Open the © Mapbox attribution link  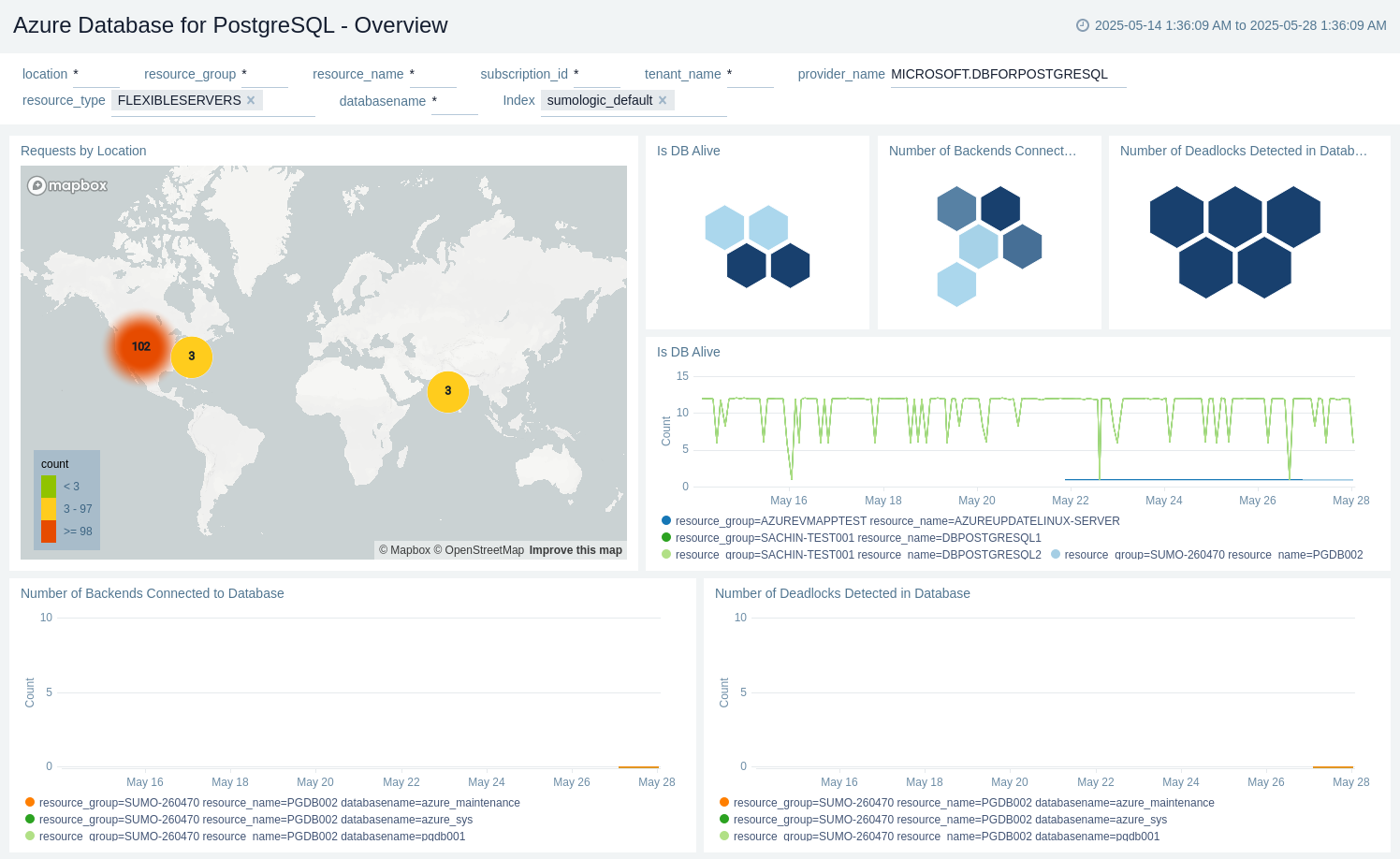tap(404, 550)
